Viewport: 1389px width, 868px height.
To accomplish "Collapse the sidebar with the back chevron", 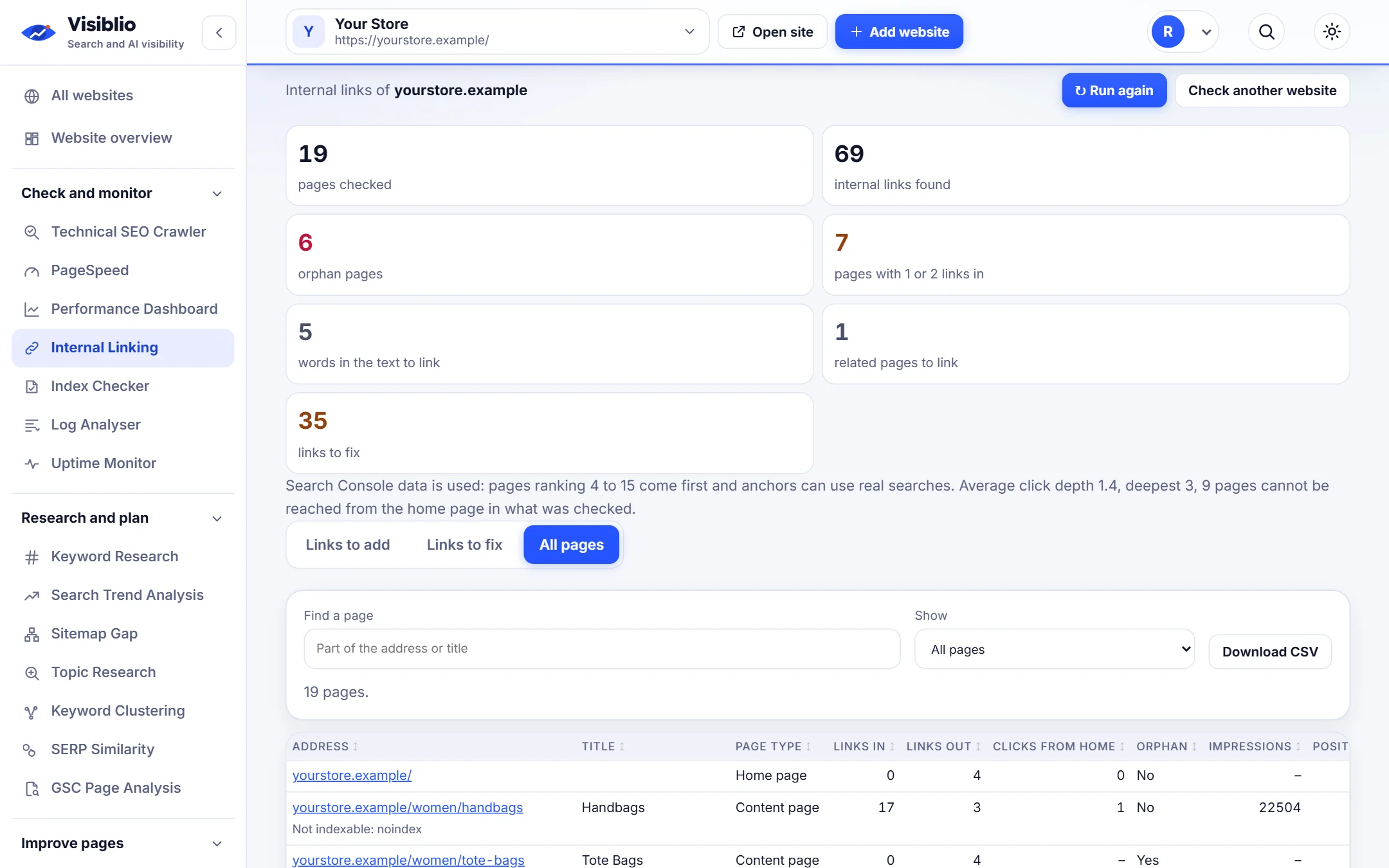I will point(219,33).
